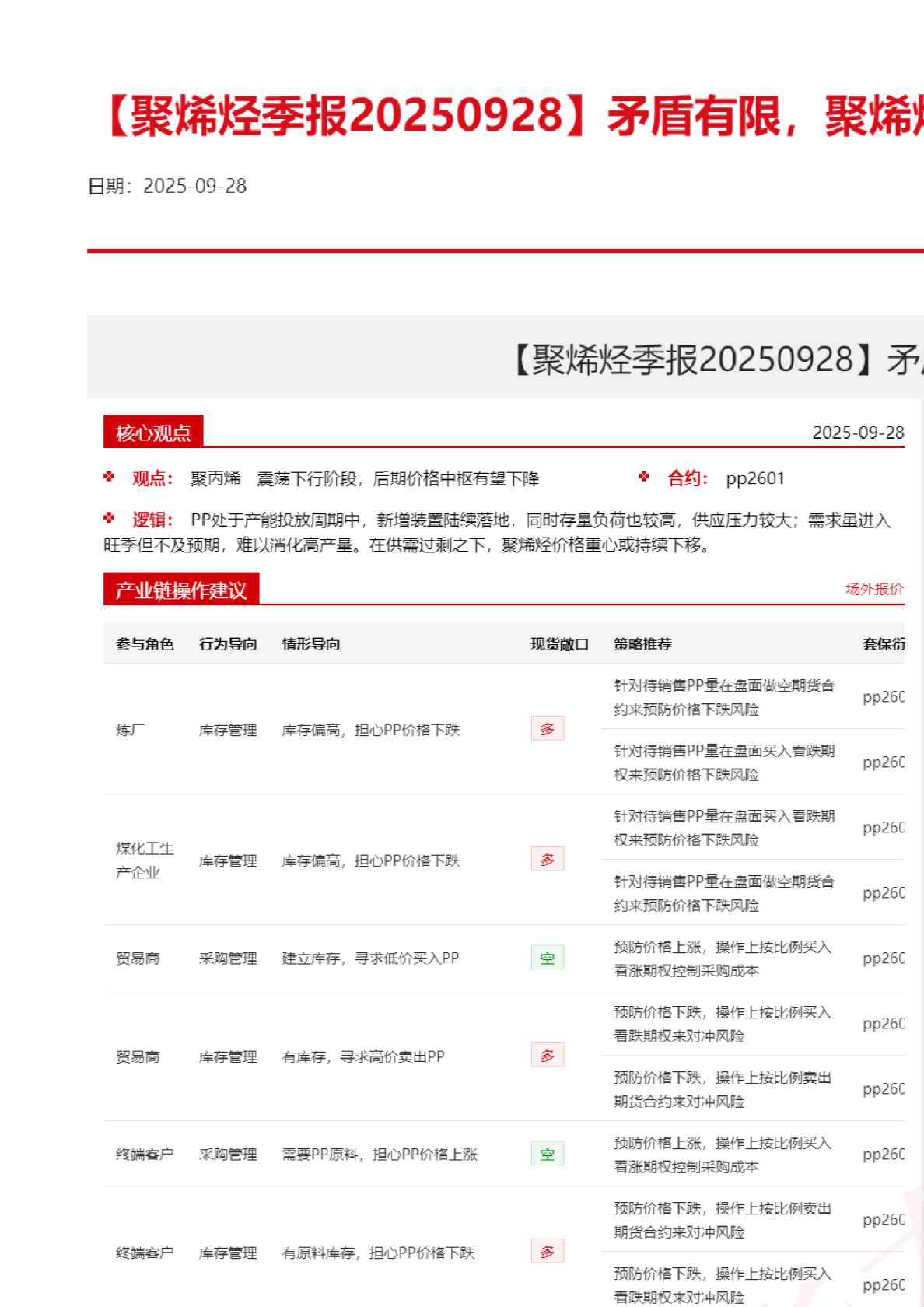Click the 多 badge for 终端客户 库存管理
The image size is (924, 1307).
[548, 1252]
